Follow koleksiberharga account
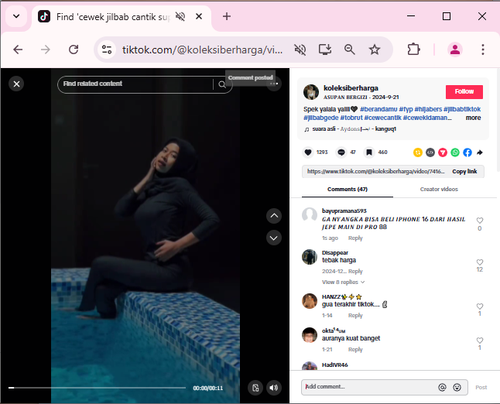The width and height of the screenshot is (500, 404). point(464,92)
